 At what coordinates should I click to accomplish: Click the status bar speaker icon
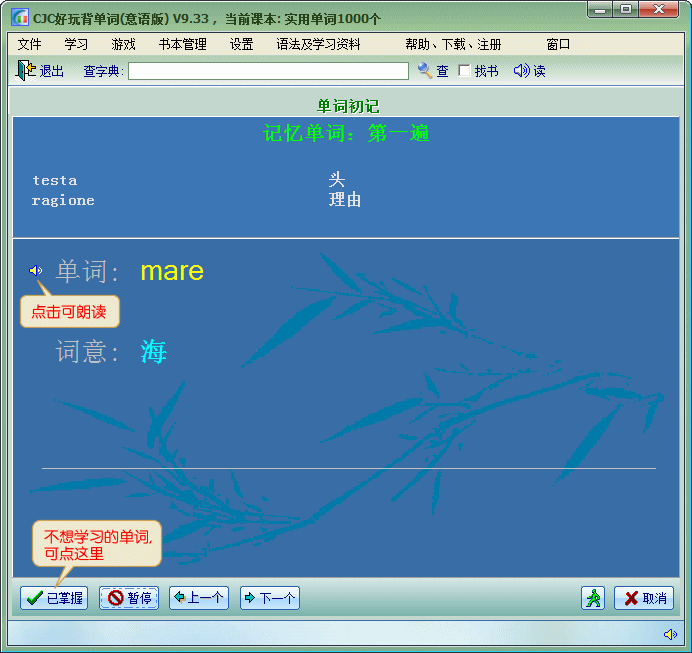pyautogui.click(x=670, y=634)
